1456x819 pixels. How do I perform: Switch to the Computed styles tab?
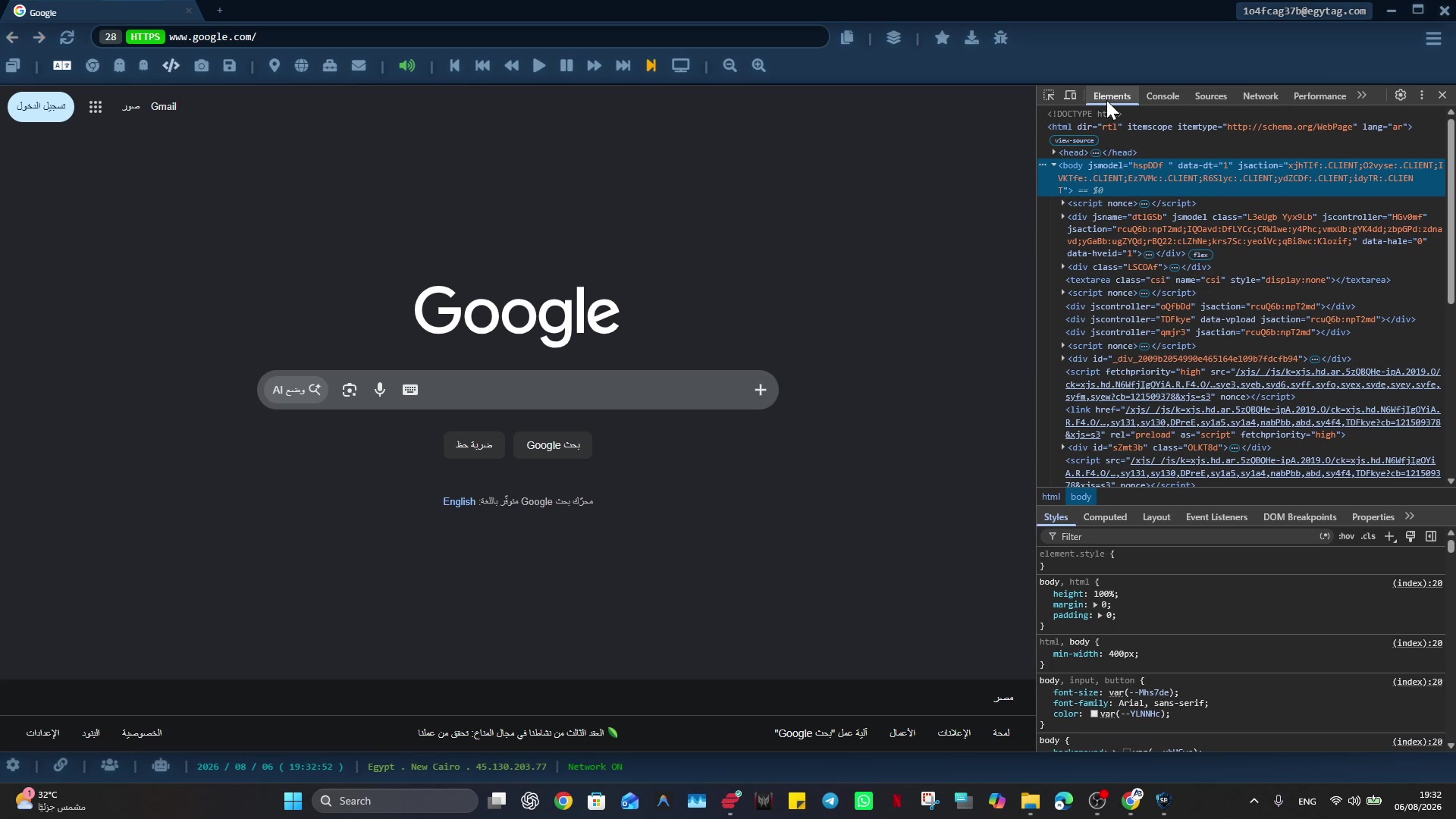point(1105,517)
